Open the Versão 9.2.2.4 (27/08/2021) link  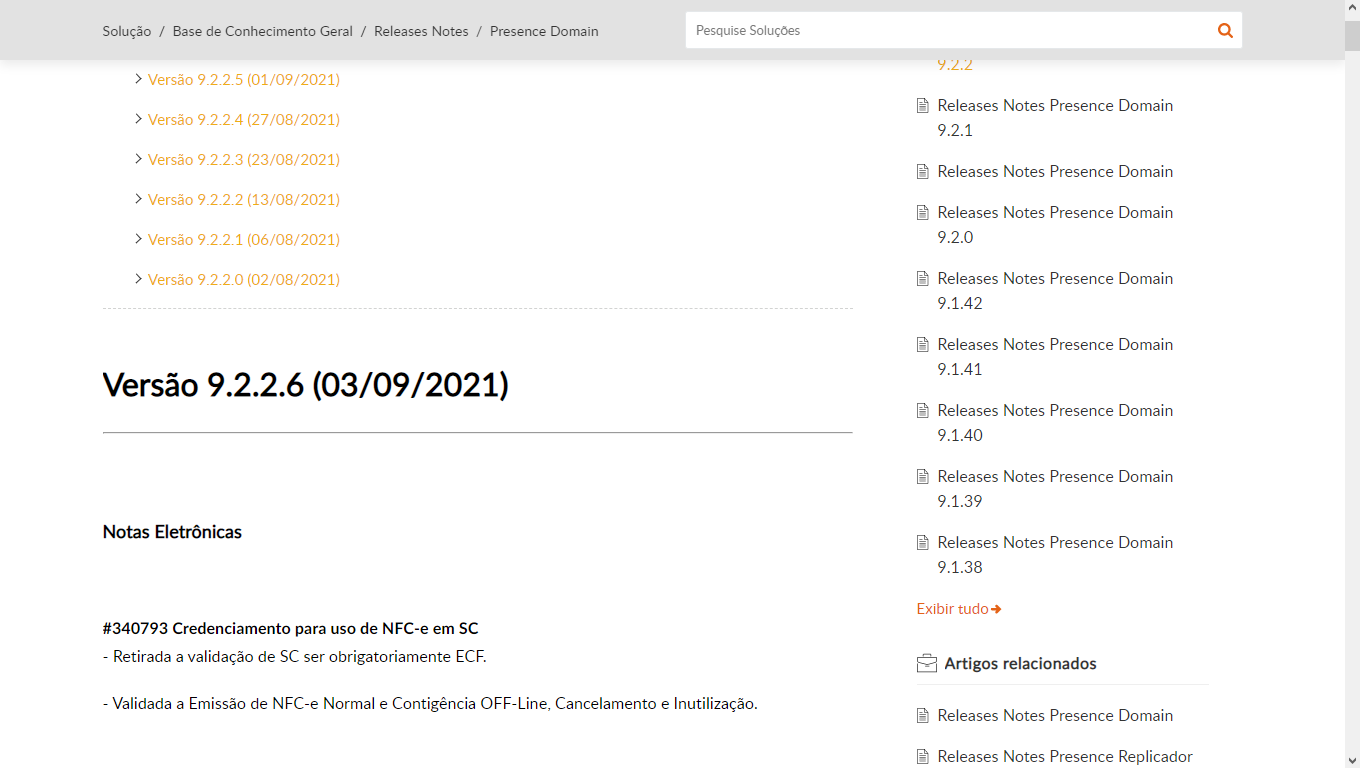[244, 119]
